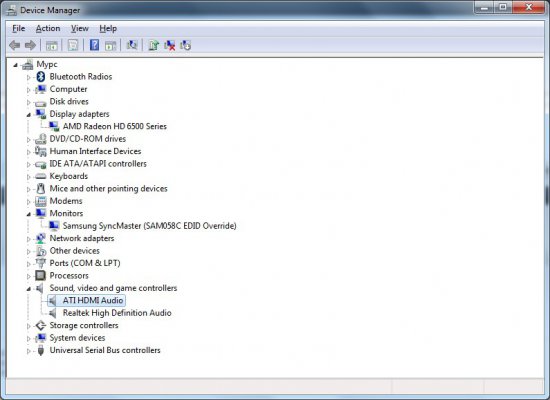The image size is (550, 400).
Task: Expand the Other devices node
Action: [x=29, y=252]
